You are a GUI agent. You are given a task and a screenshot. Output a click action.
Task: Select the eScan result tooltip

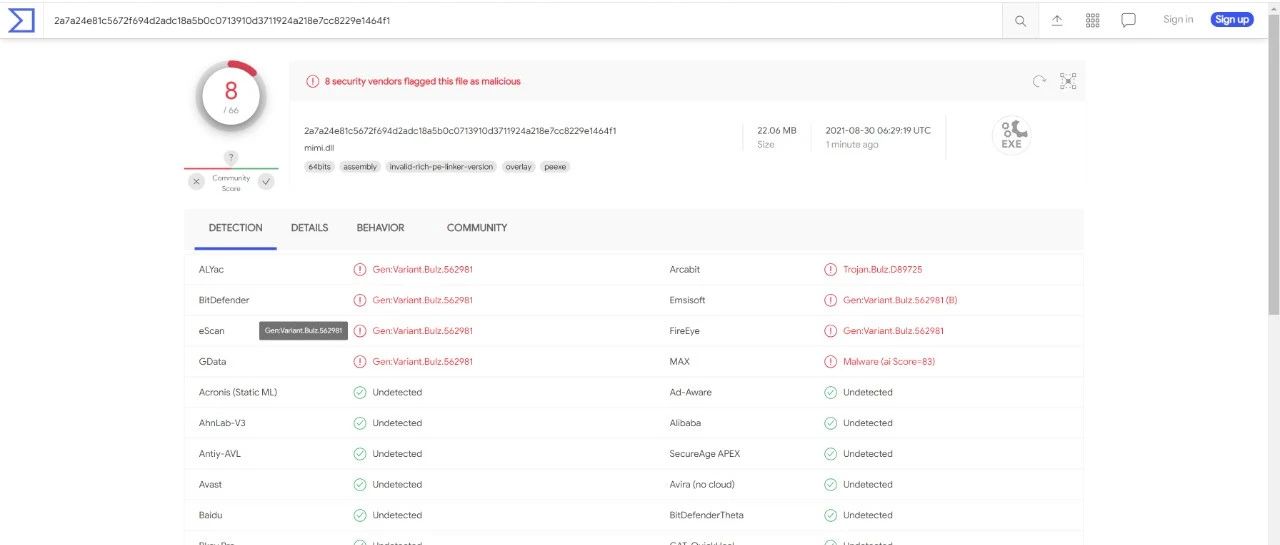tap(304, 330)
